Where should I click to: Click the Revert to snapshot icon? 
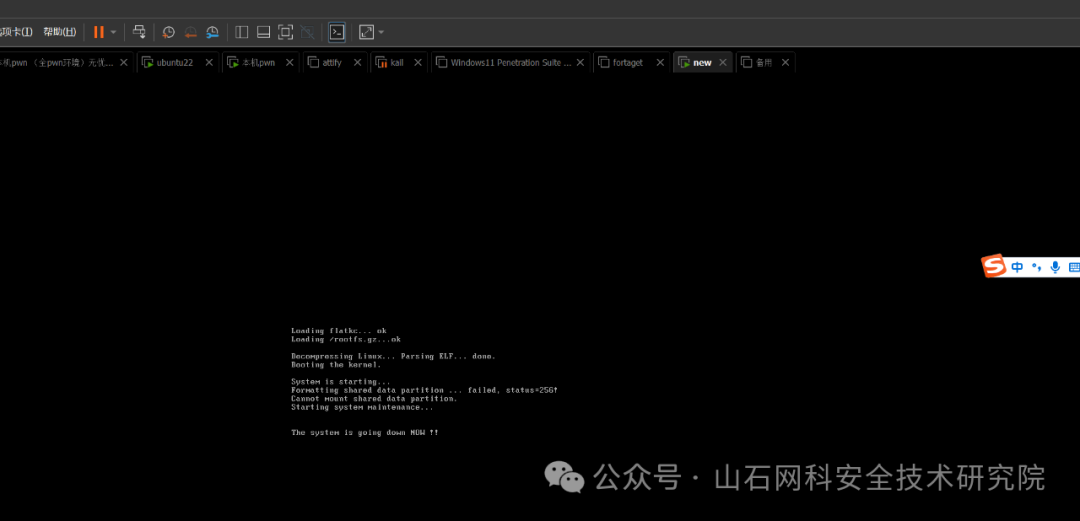(191, 32)
